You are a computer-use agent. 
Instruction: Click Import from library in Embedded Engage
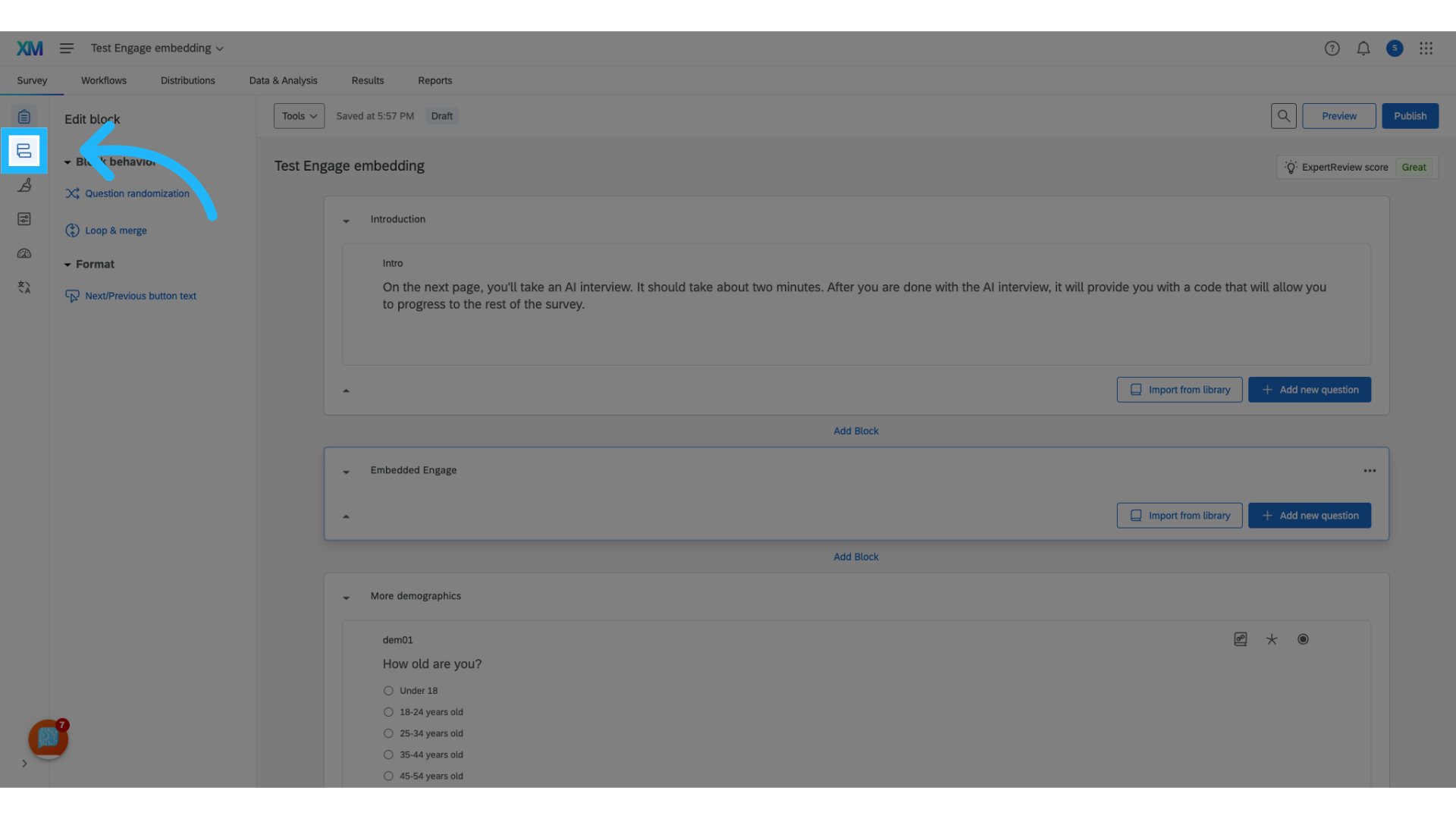point(1179,516)
